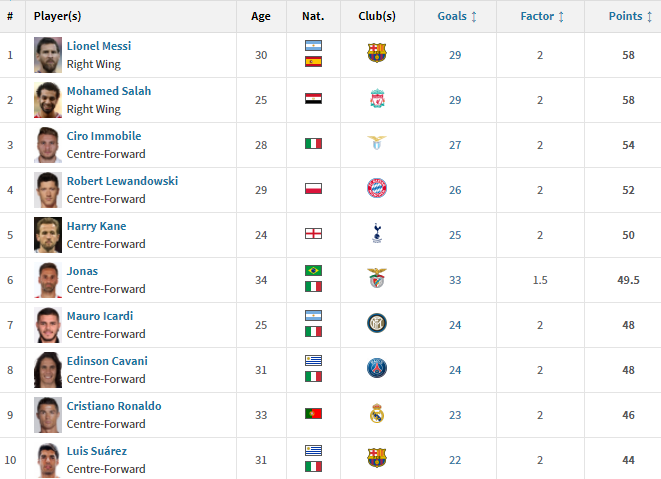Open the Paris Saint-Germain crest
The width and height of the screenshot is (661, 479).
coord(377,368)
